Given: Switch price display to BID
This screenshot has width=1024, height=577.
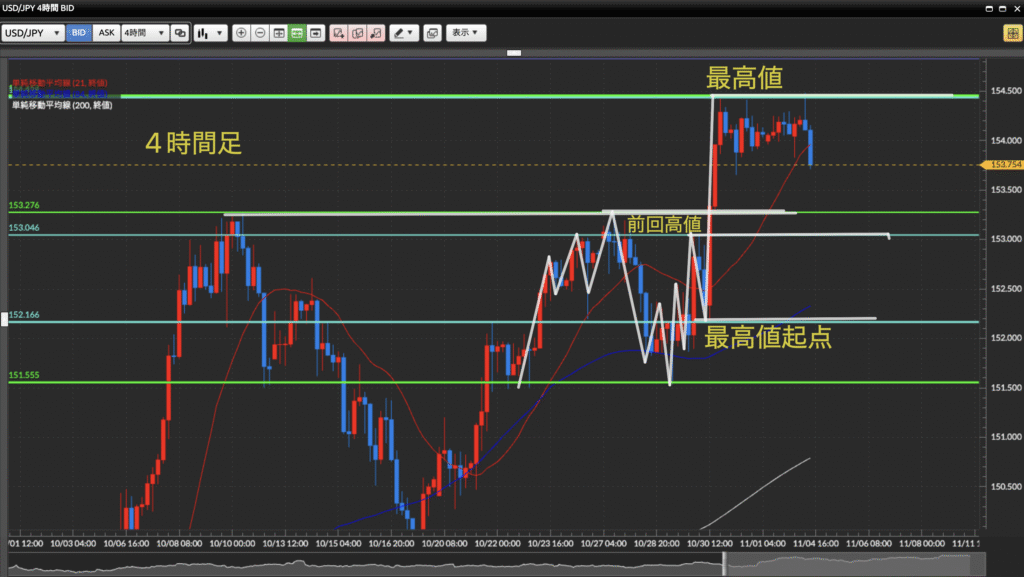Looking at the screenshot, I should pos(79,33).
